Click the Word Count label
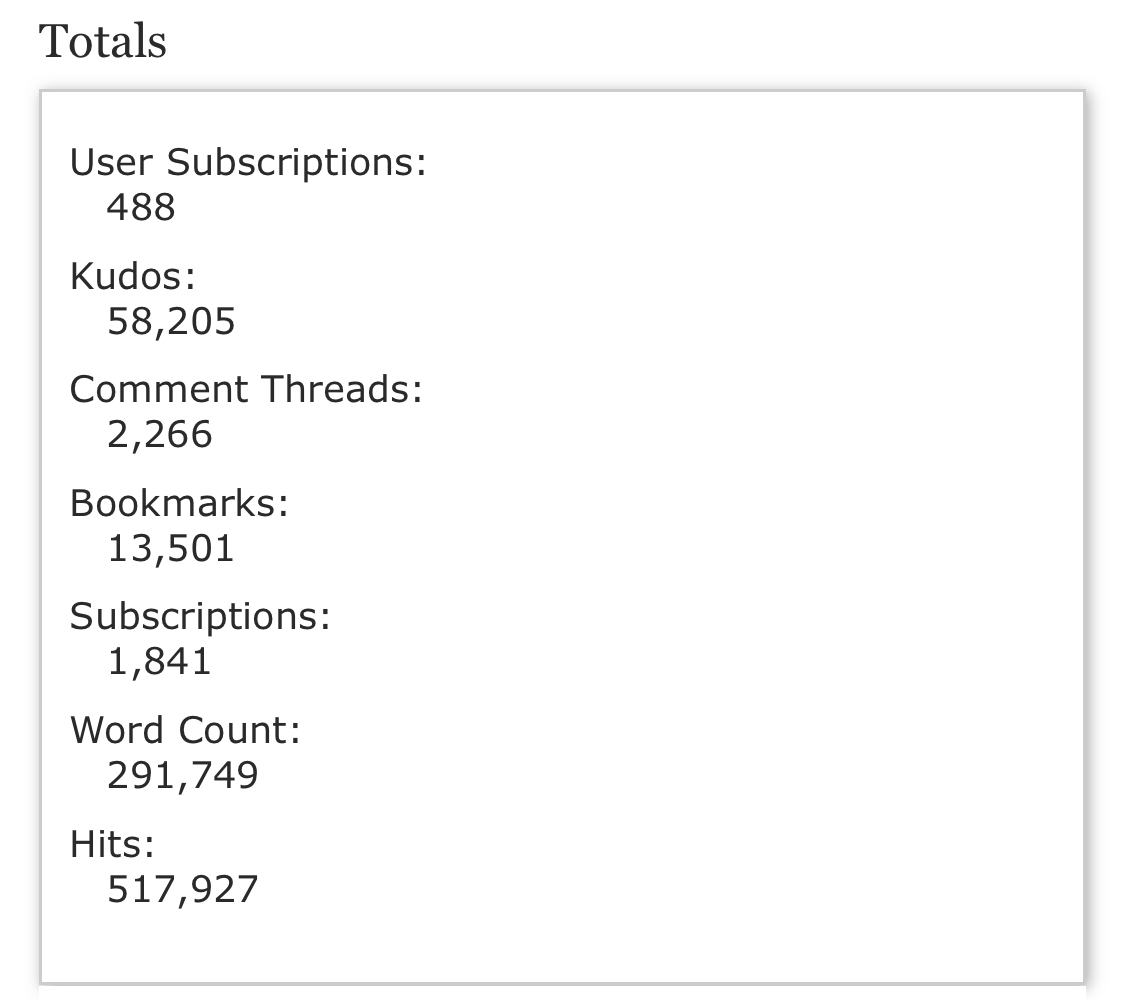Image resolution: width=1125 pixels, height=1000 pixels. 185,730
